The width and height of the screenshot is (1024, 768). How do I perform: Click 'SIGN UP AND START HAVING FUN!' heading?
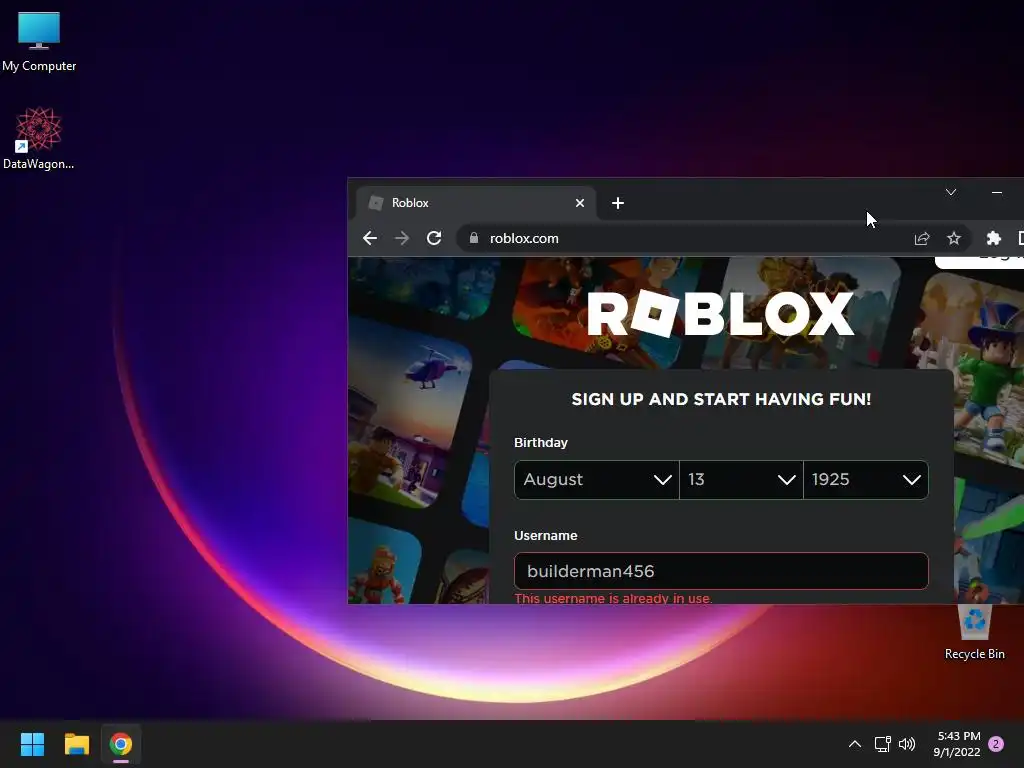pos(721,399)
